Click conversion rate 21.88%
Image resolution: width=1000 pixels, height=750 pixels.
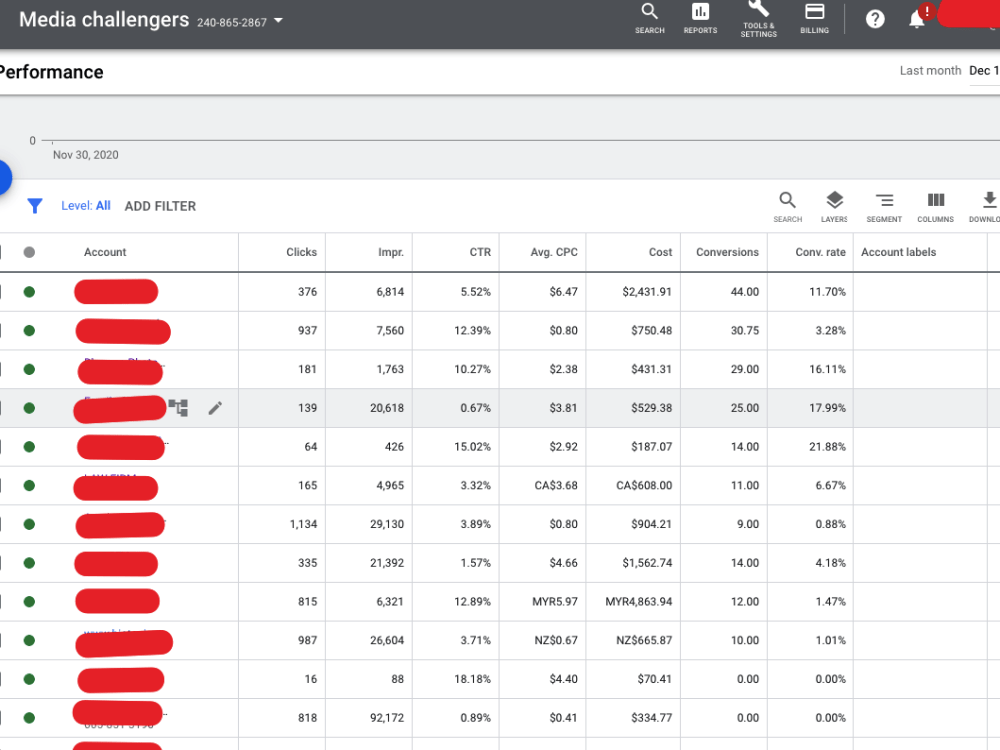click(x=827, y=446)
